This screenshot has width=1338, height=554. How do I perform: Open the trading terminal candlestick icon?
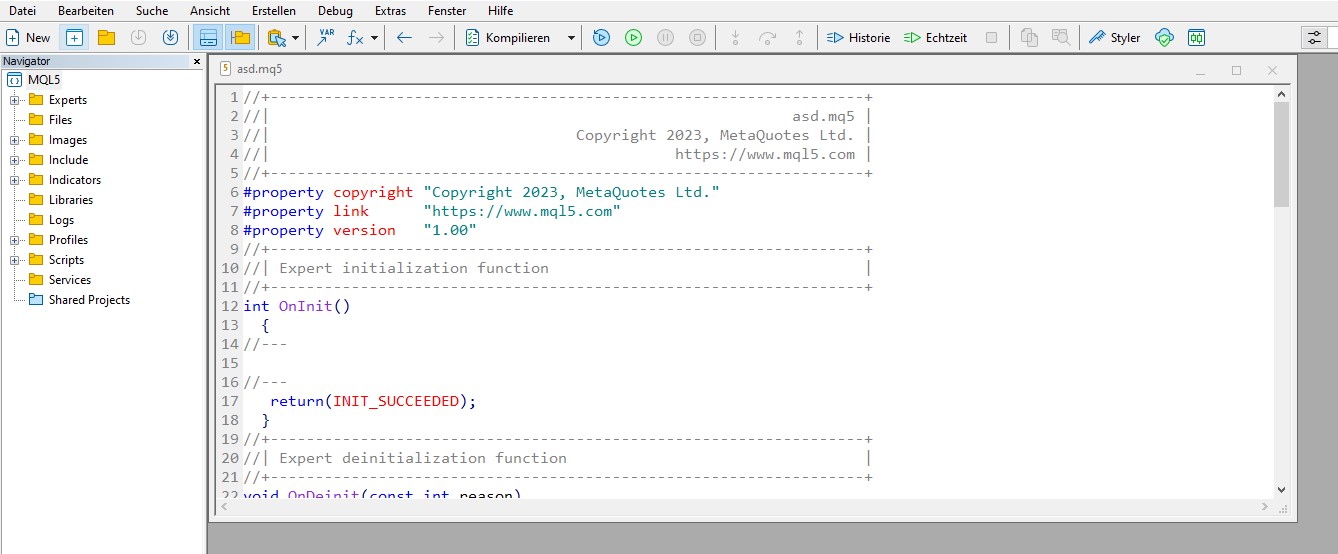(1196, 37)
